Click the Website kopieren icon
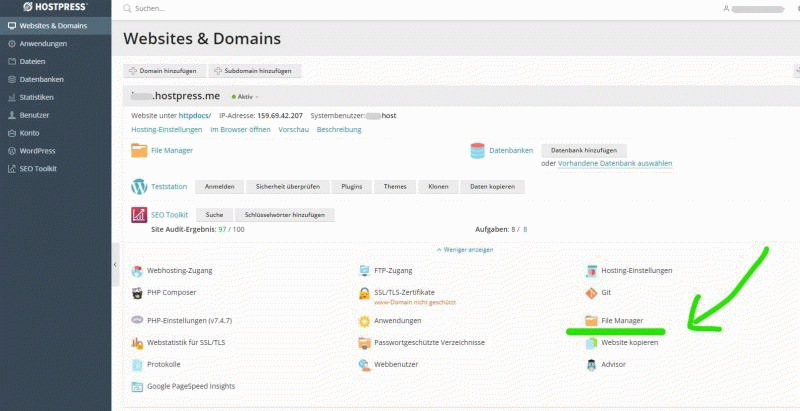The width and height of the screenshot is (800, 411). (x=591, y=343)
